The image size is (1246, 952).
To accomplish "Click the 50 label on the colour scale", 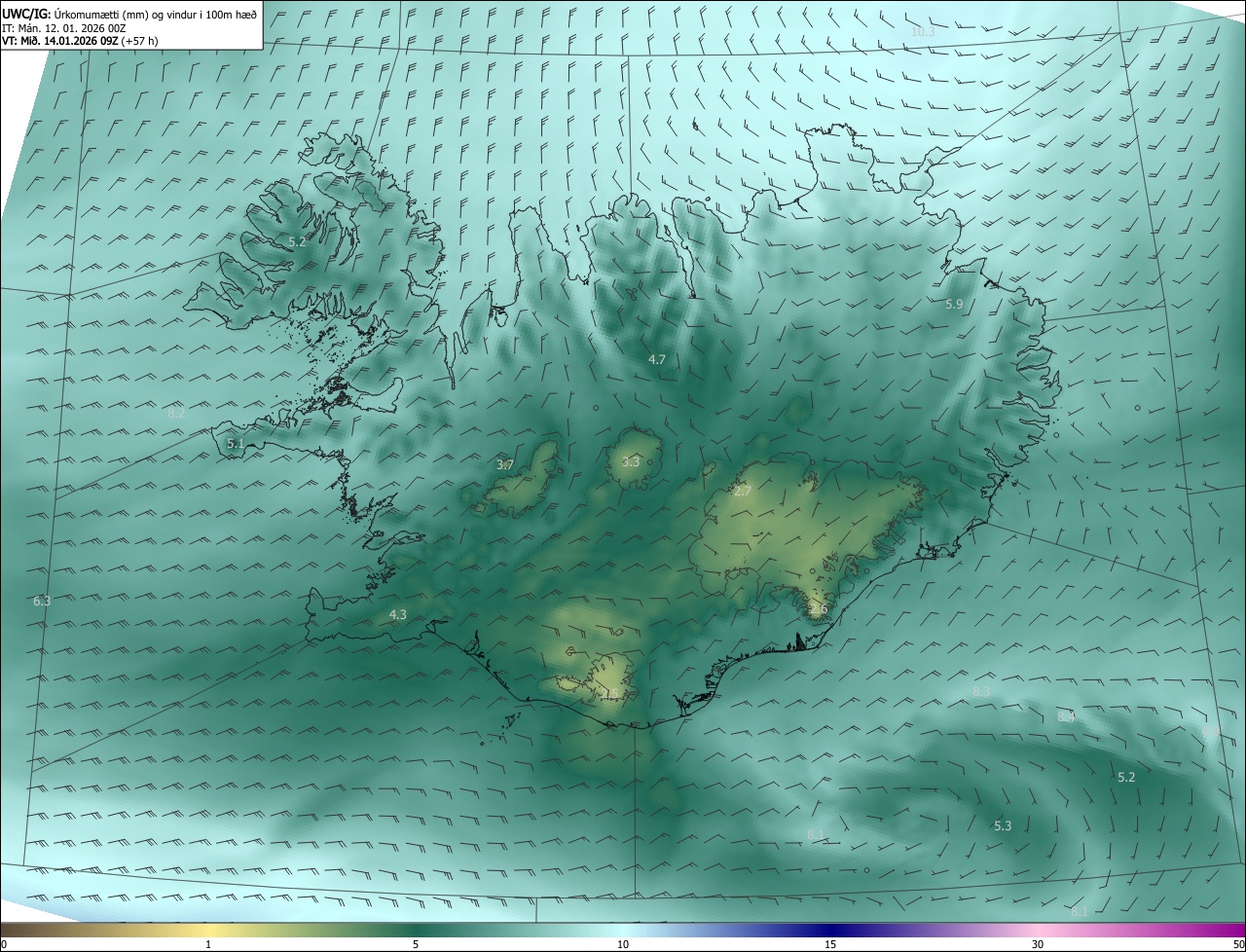I will [1238, 944].
